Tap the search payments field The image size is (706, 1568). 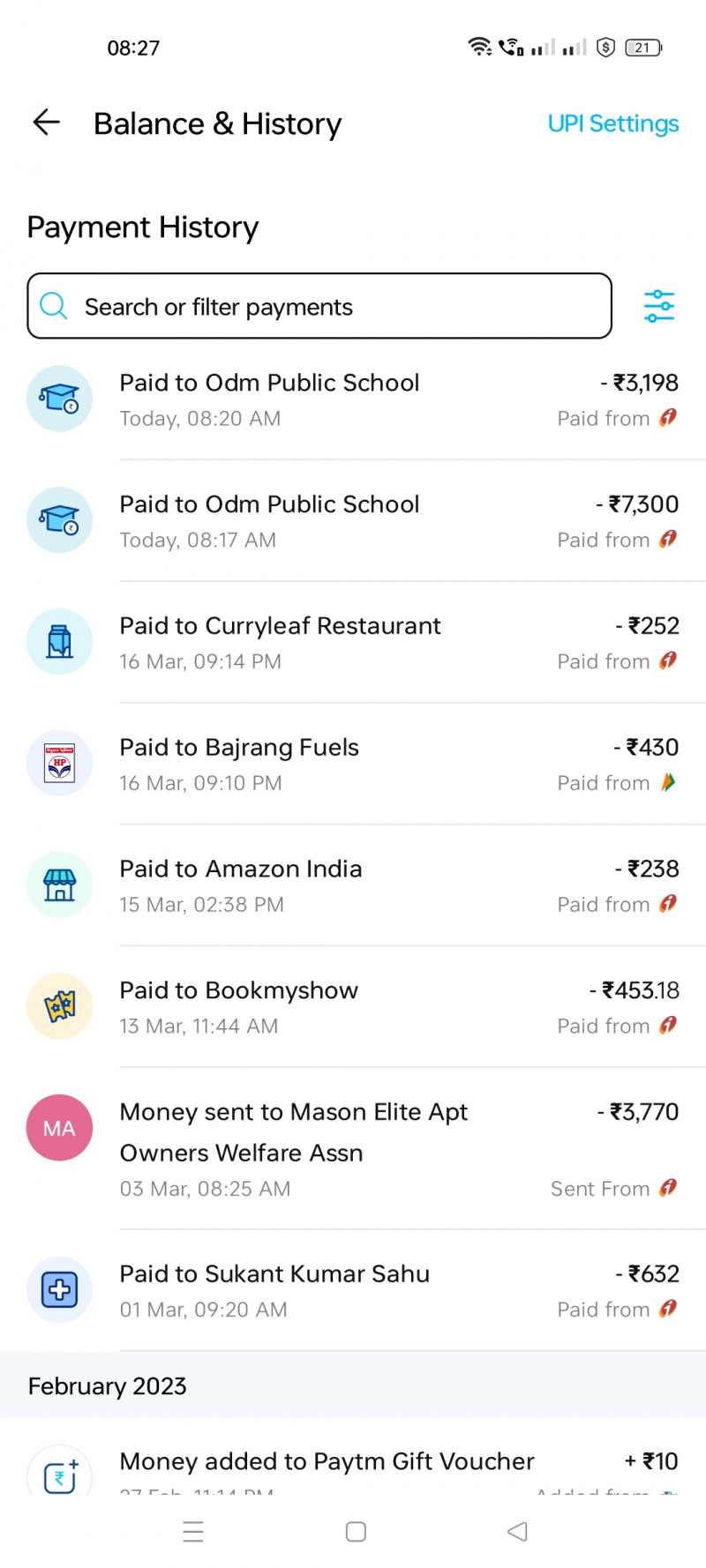pyautogui.click(x=335, y=307)
